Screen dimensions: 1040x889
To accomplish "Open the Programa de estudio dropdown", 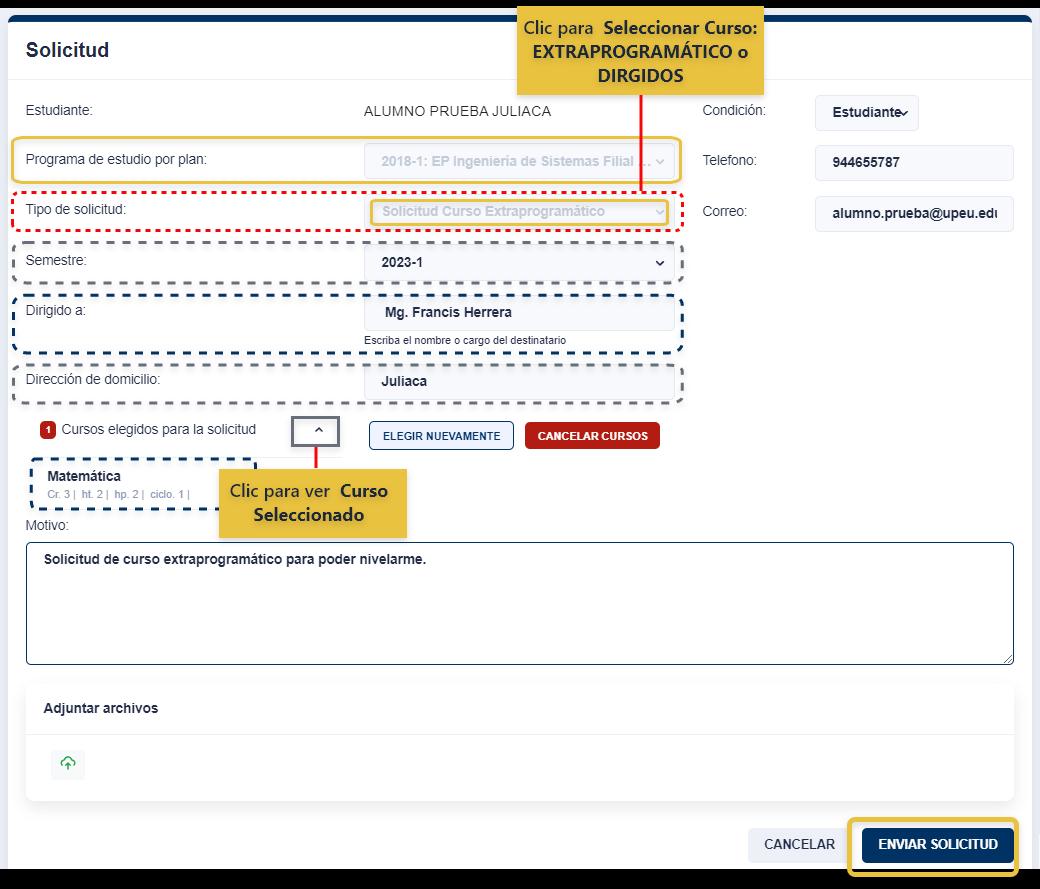I will pos(519,161).
